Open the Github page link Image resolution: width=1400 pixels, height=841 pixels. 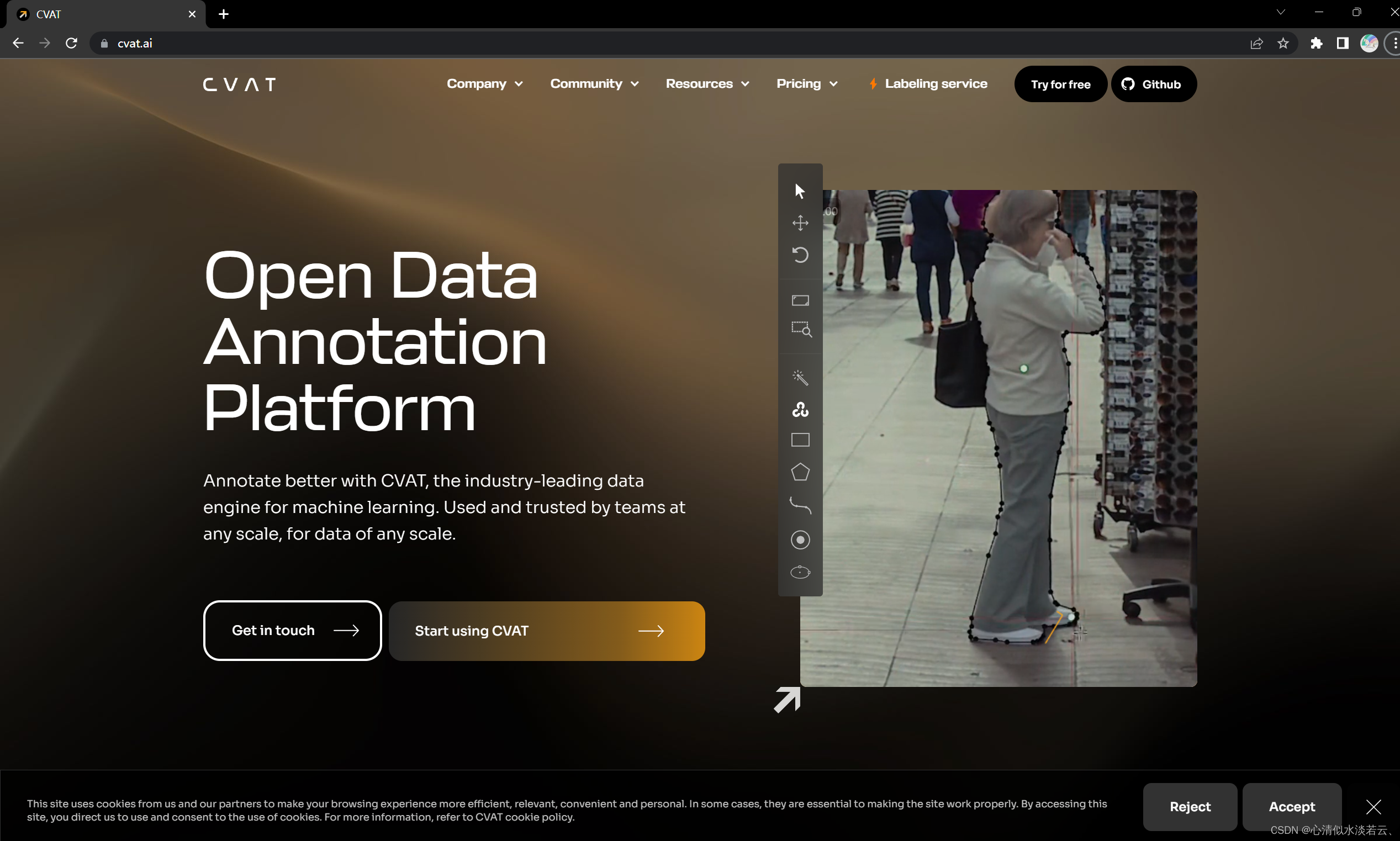coord(1152,84)
